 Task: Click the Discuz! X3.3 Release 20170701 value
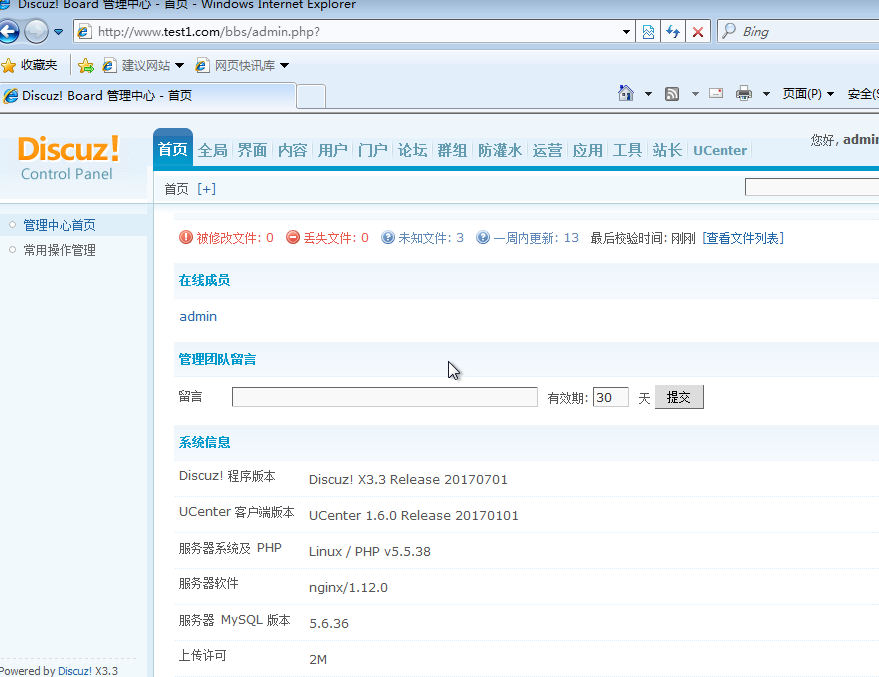(408, 480)
